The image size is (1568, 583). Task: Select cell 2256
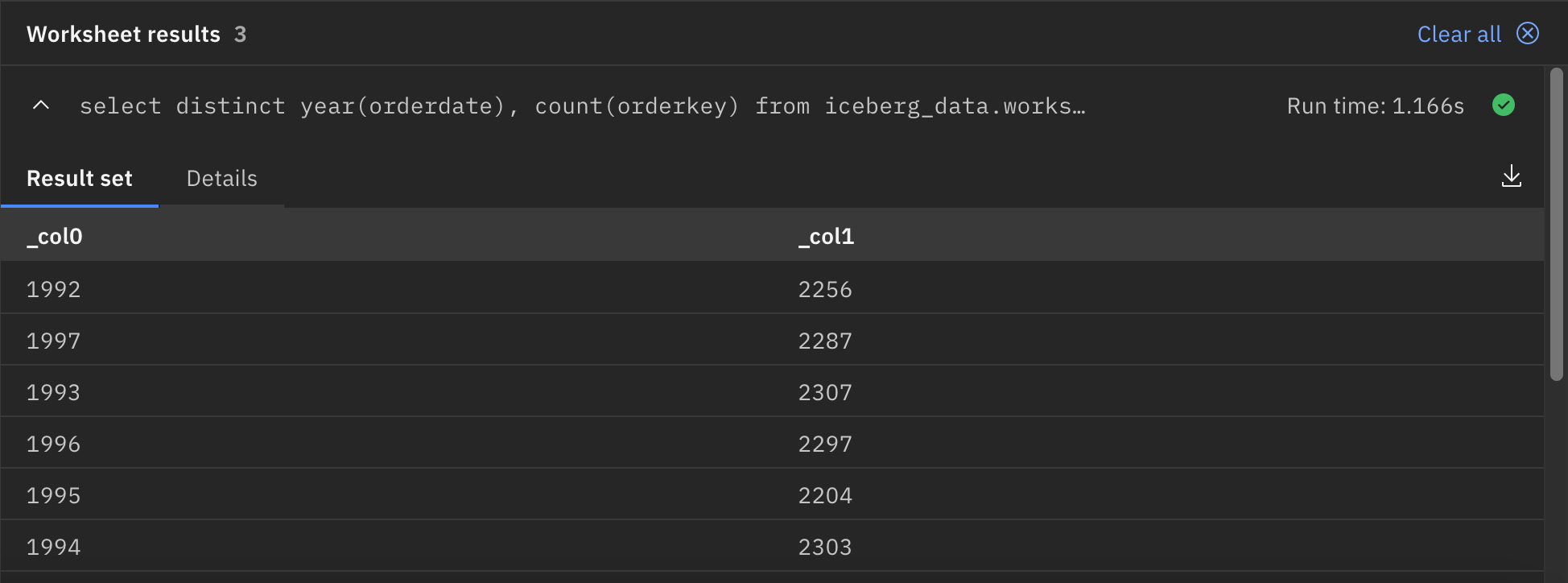point(825,289)
